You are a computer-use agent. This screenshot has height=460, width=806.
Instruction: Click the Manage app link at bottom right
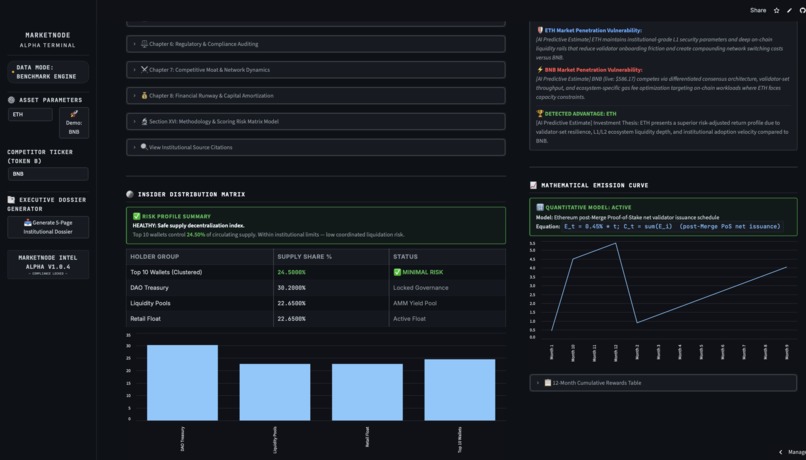coord(793,452)
